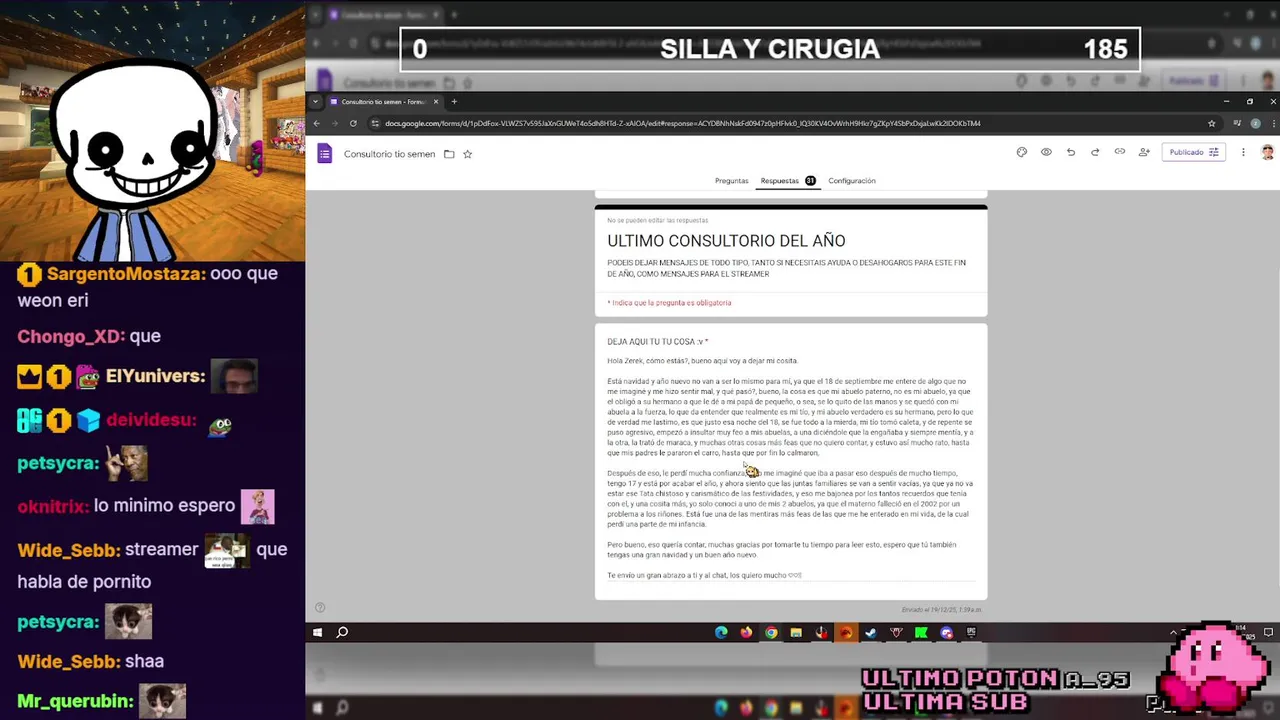Open the browser tab search dropdown
The height and width of the screenshot is (720, 1280).
[315, 101]
